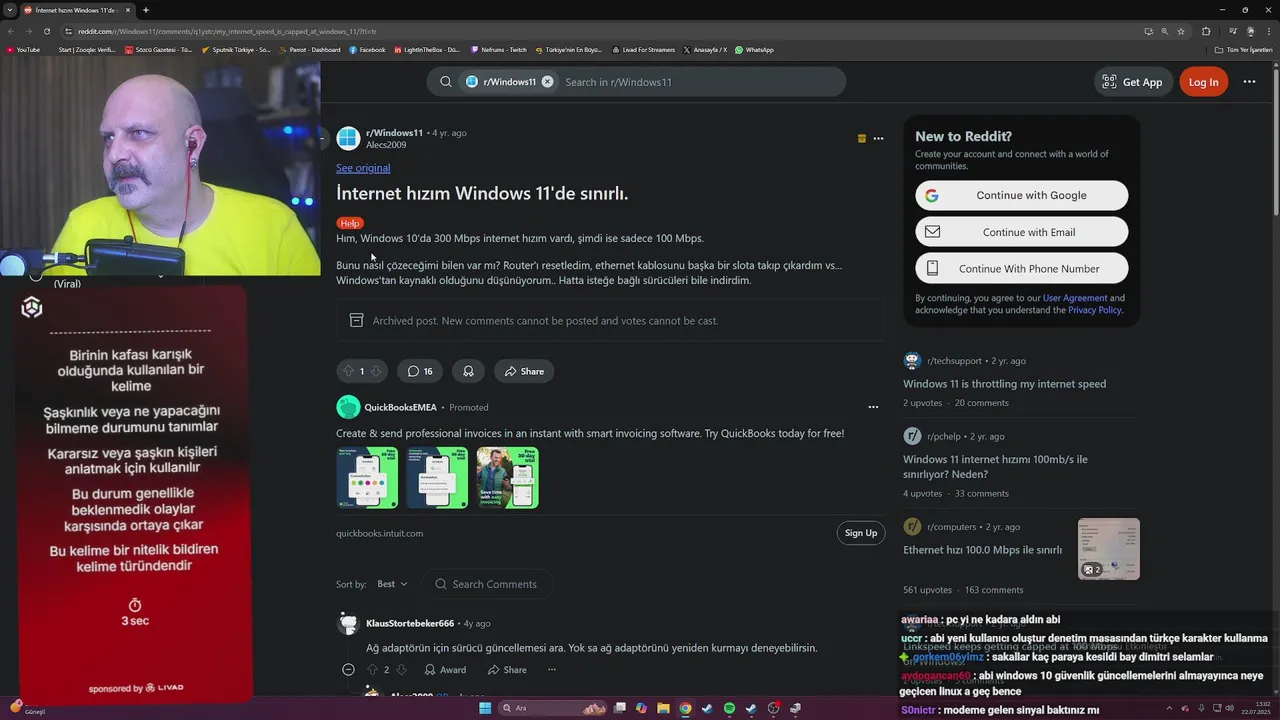1280x720 pixels.
Task: Open the r/computers community link
Action: 951,526
